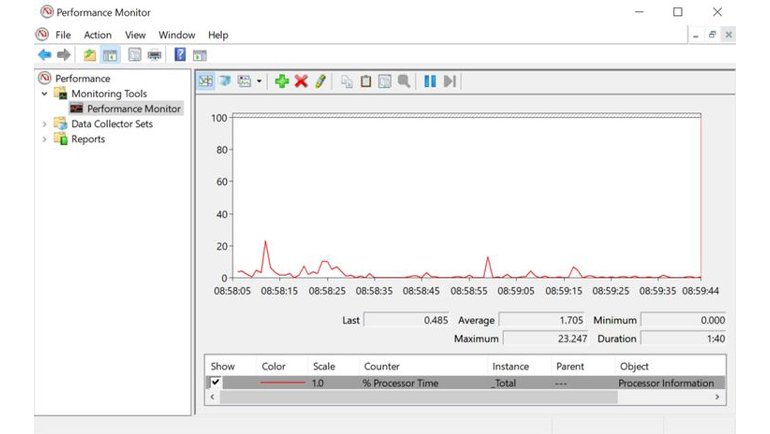Select the % Processor Time counter row

[x=465, y=383]
